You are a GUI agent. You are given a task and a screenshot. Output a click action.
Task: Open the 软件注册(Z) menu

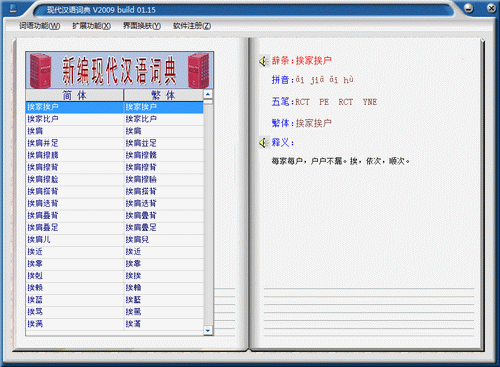pyautogui.click(x=192, y=26)
